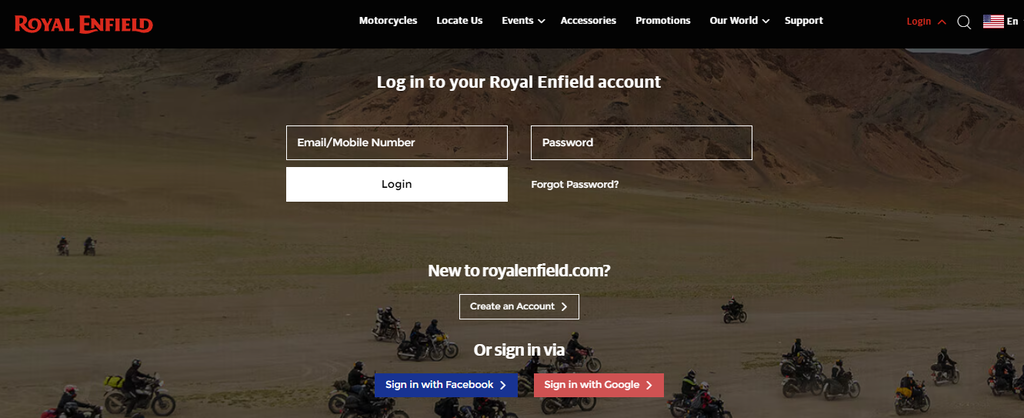The width and height of the screenshot is (1024, 418).
Task: Focus the Email/Mobile Number field
Action: point(396,142)
